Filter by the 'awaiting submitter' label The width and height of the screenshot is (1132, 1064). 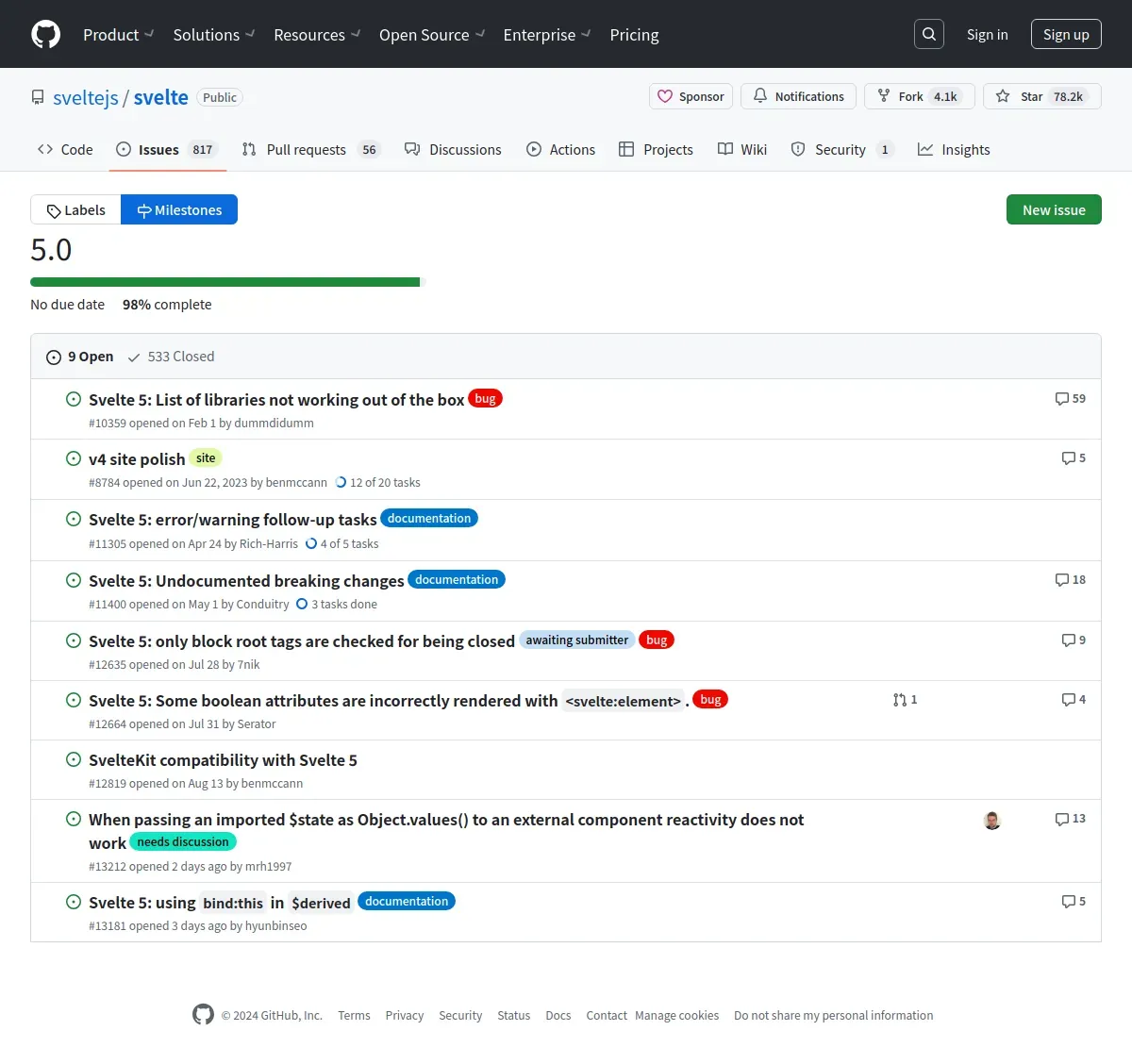click(x=576, y=640)
